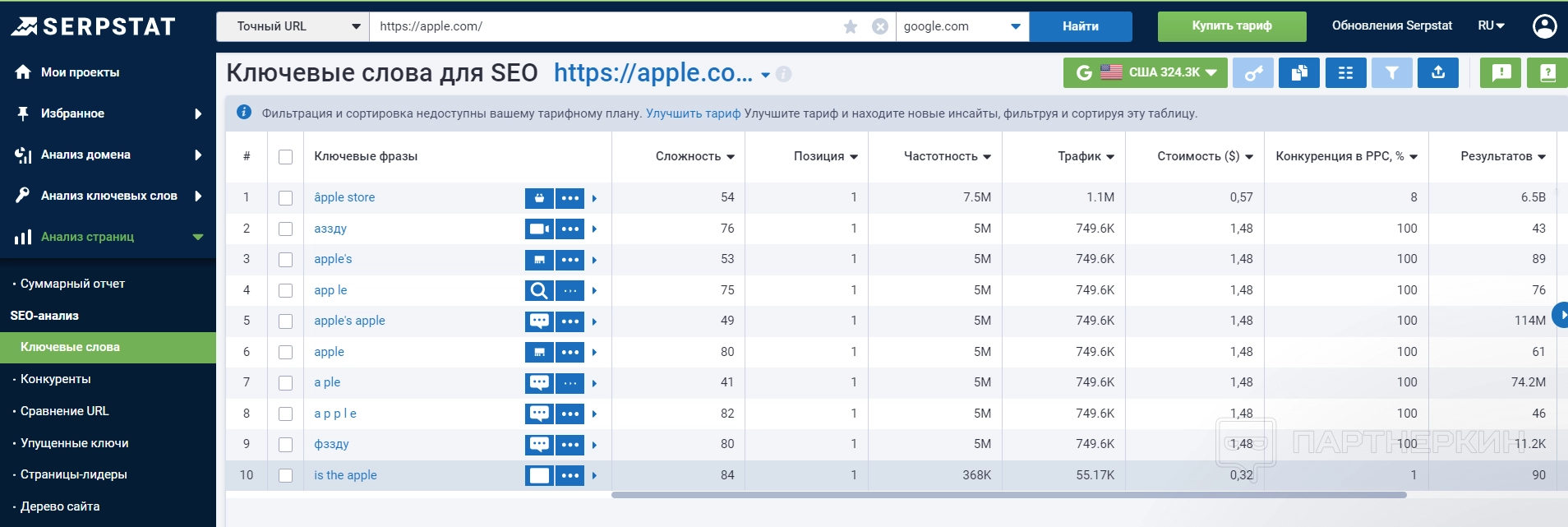Viewport: 1568px width, 527px height.
Task: Open Обновления Serpstat link
Action: [x=1392, y=25]
